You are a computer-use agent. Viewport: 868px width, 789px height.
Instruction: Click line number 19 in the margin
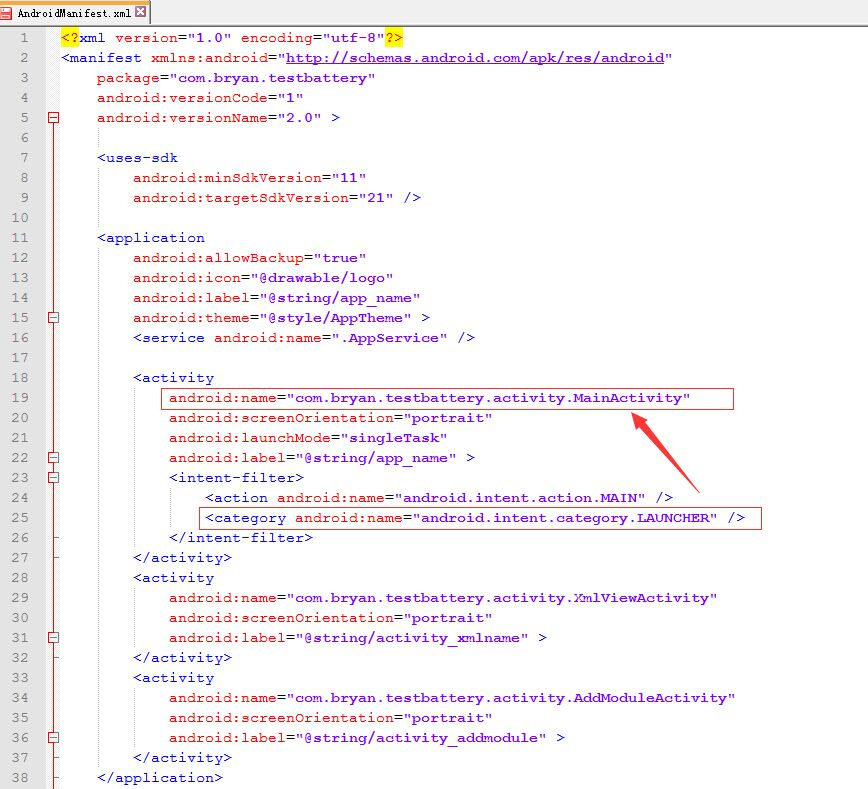click(x=20, y=398)
